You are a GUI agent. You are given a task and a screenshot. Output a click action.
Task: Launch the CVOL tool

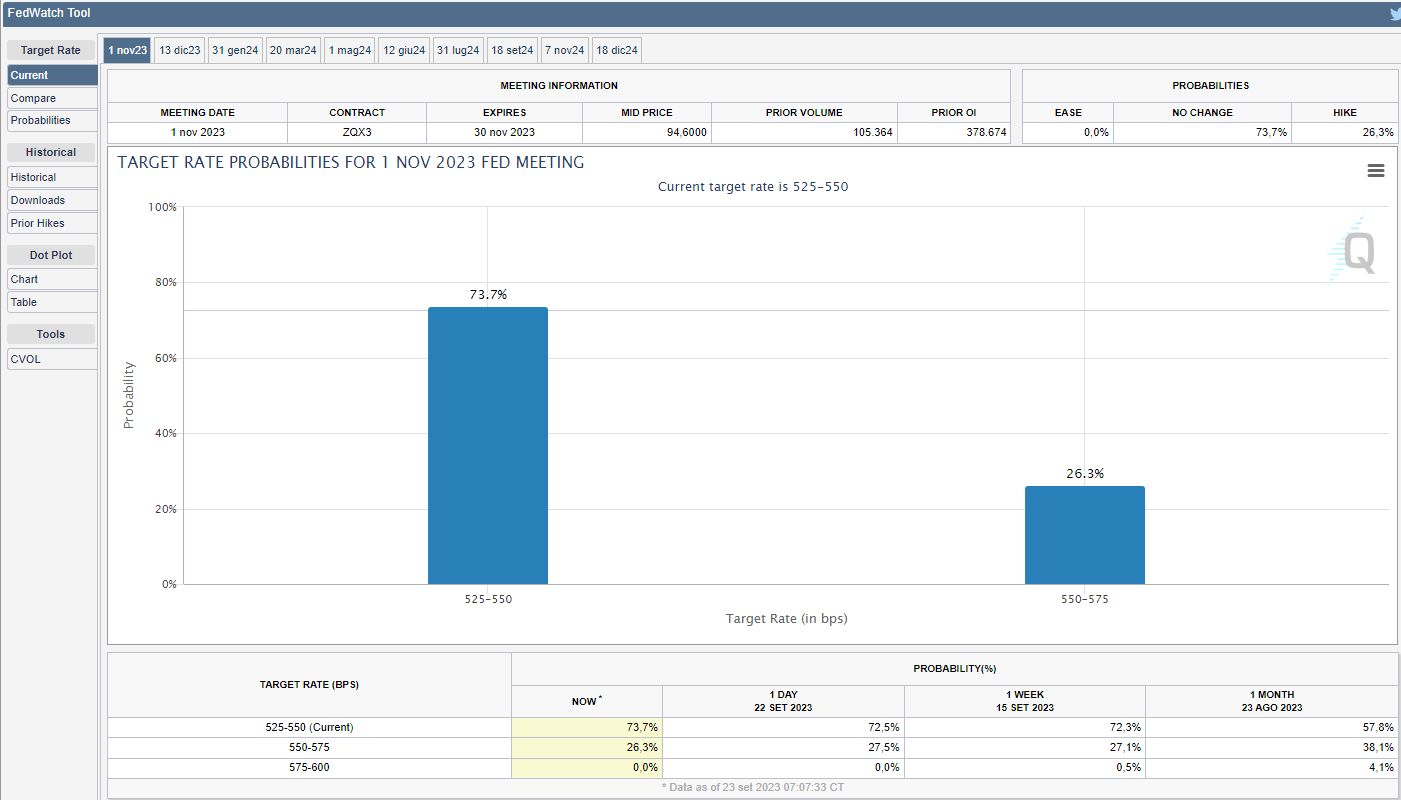[x=52, y=359]
